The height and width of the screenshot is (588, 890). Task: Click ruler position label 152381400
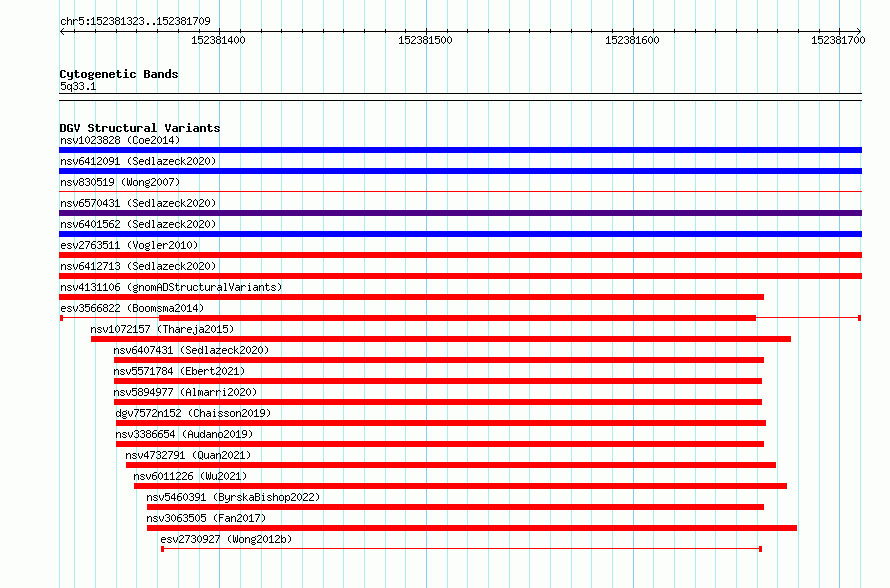click(x=218, y=40)
